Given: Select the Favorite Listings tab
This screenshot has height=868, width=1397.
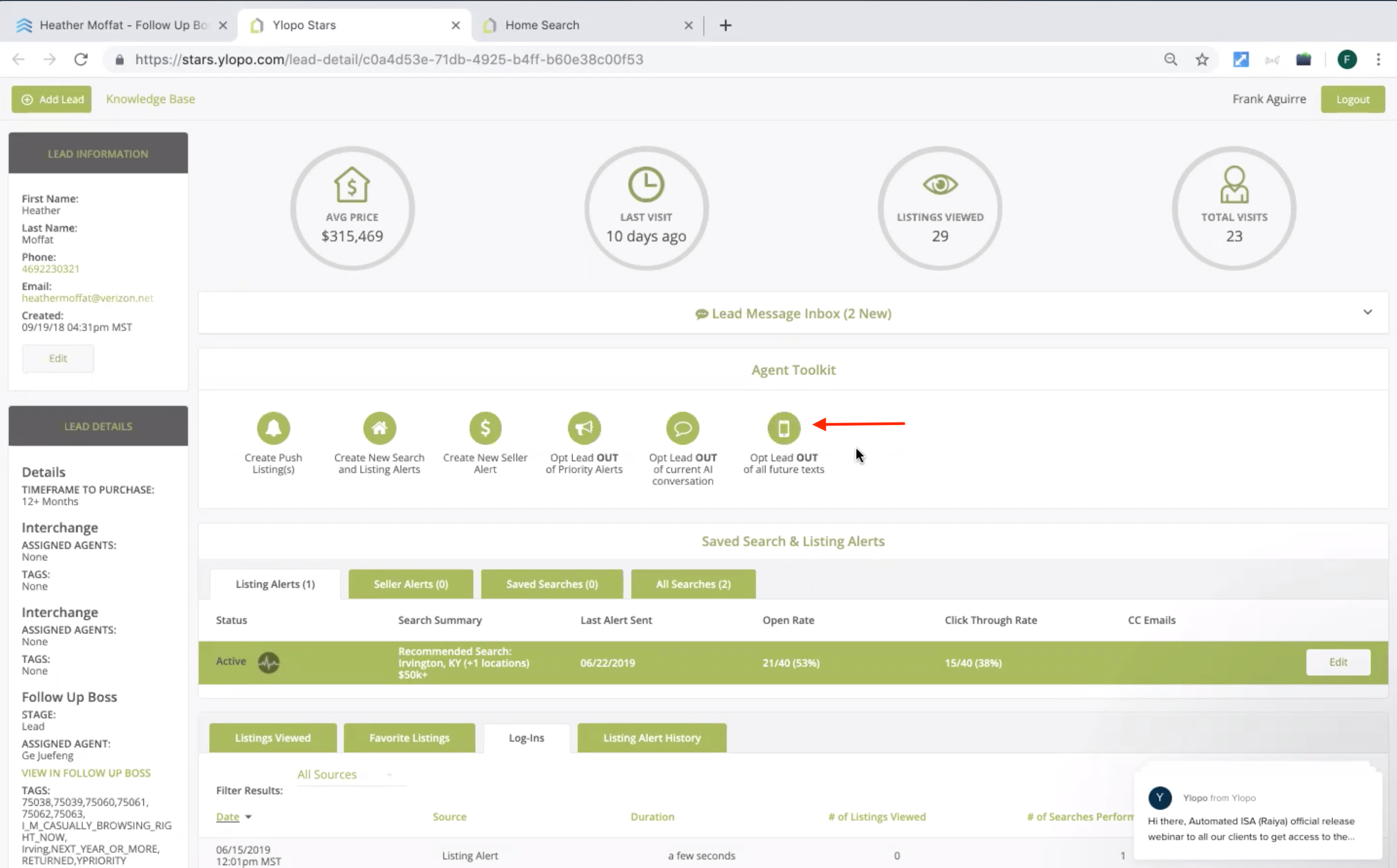Looking at the screenshot, I should tap(409, 738).
